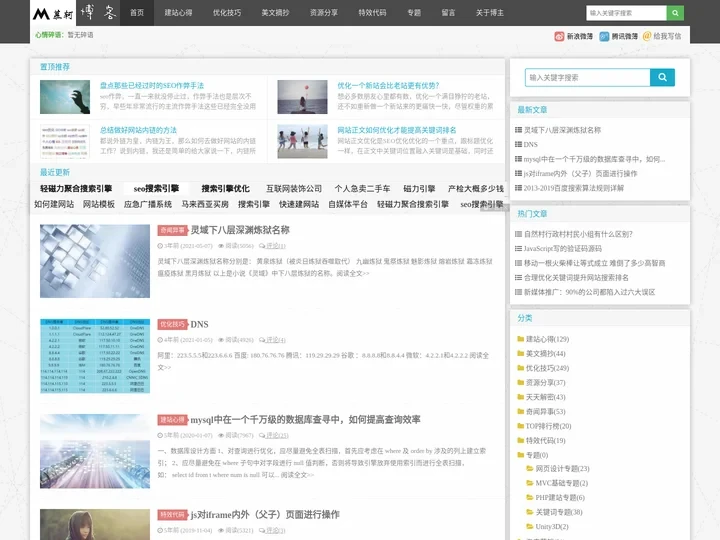Click folder icon beside 网页设计专题(23)
This screenshot has height=540, width=720.
coord(529,468)
